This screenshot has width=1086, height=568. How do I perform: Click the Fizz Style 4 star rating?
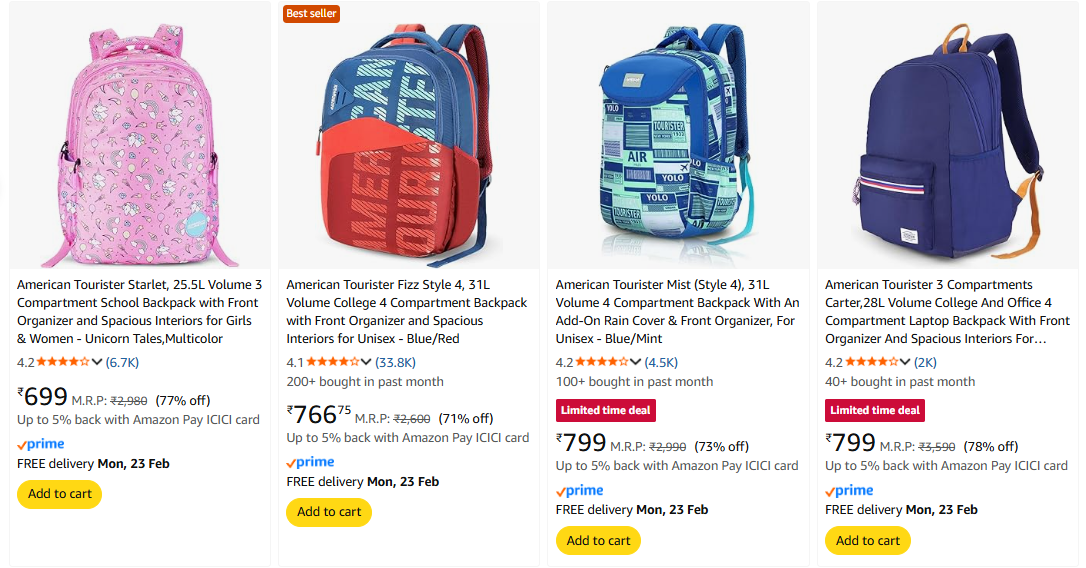pyautogui.click(x=332, y=362)
